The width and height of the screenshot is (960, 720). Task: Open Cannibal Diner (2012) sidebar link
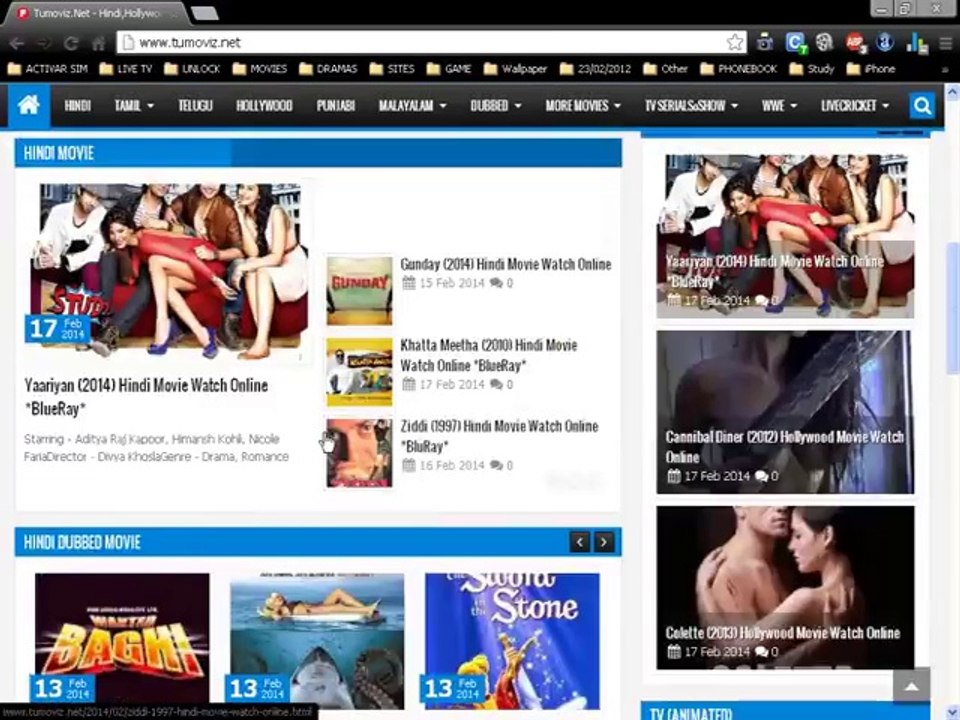pyautogui.click(x=784, y=446)
